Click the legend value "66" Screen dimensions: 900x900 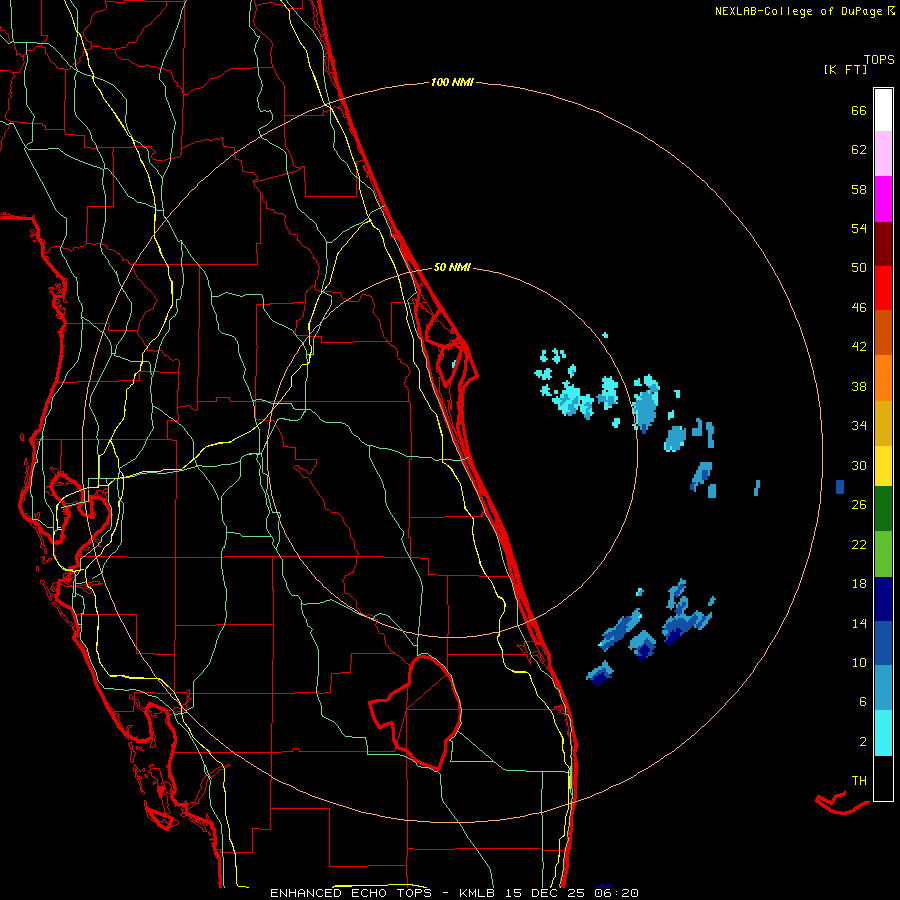pyautogui.click(x=859, y=110)
